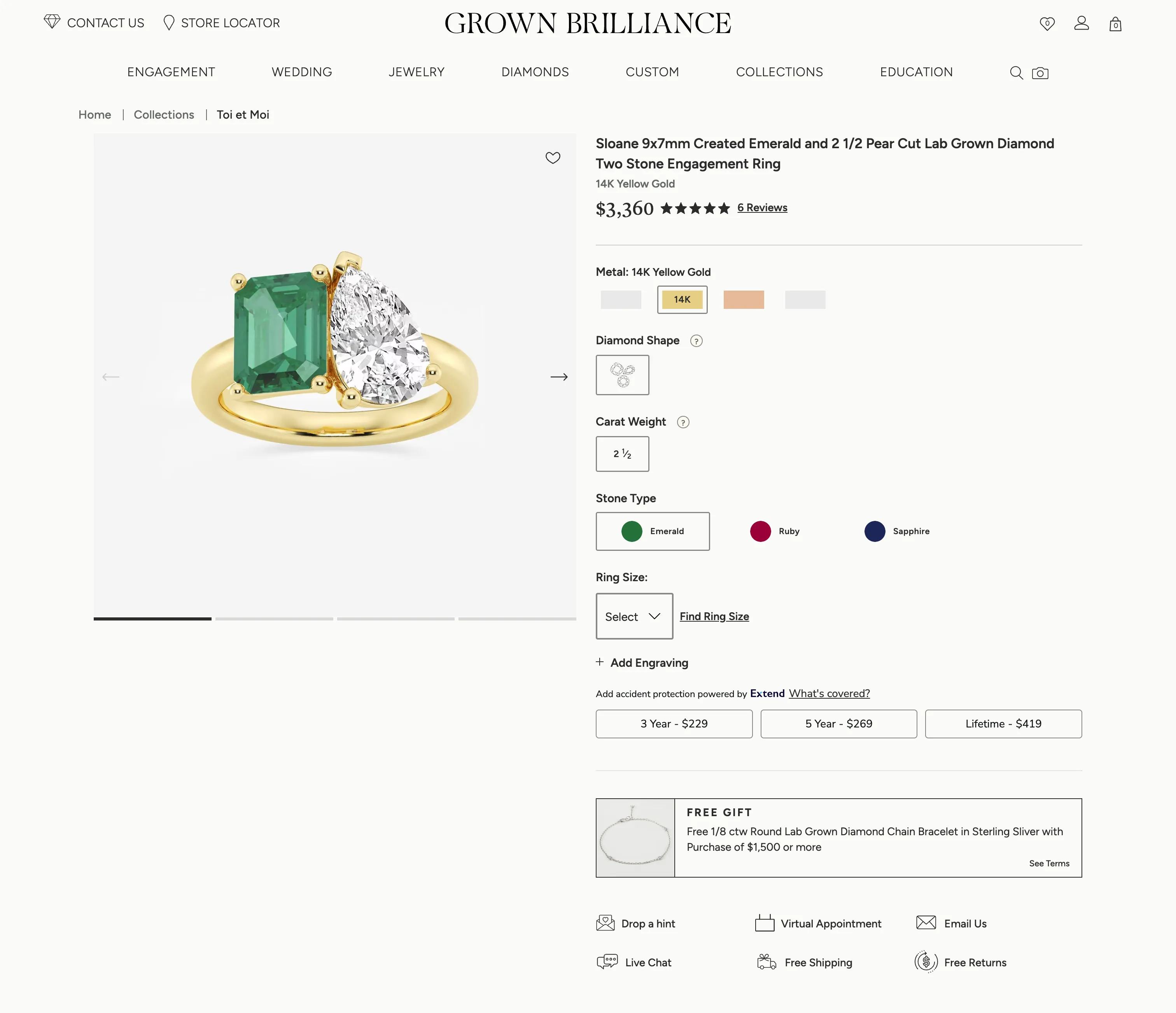Open the shopping bag icon
Viewport: 1176px width, 1013px height.
[1115, 25]
